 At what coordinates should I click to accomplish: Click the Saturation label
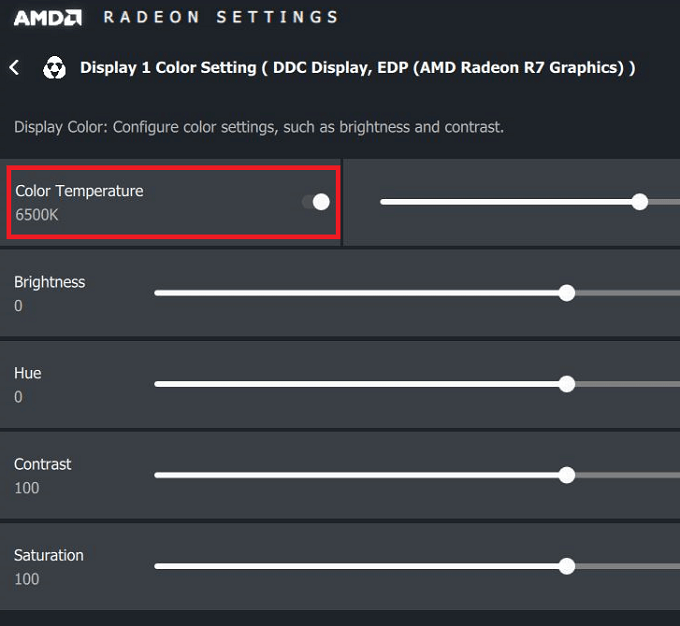49,555
